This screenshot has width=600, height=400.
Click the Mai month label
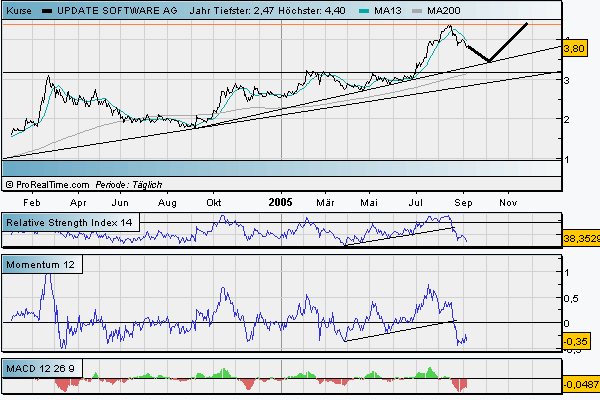[x=369, y=202]
